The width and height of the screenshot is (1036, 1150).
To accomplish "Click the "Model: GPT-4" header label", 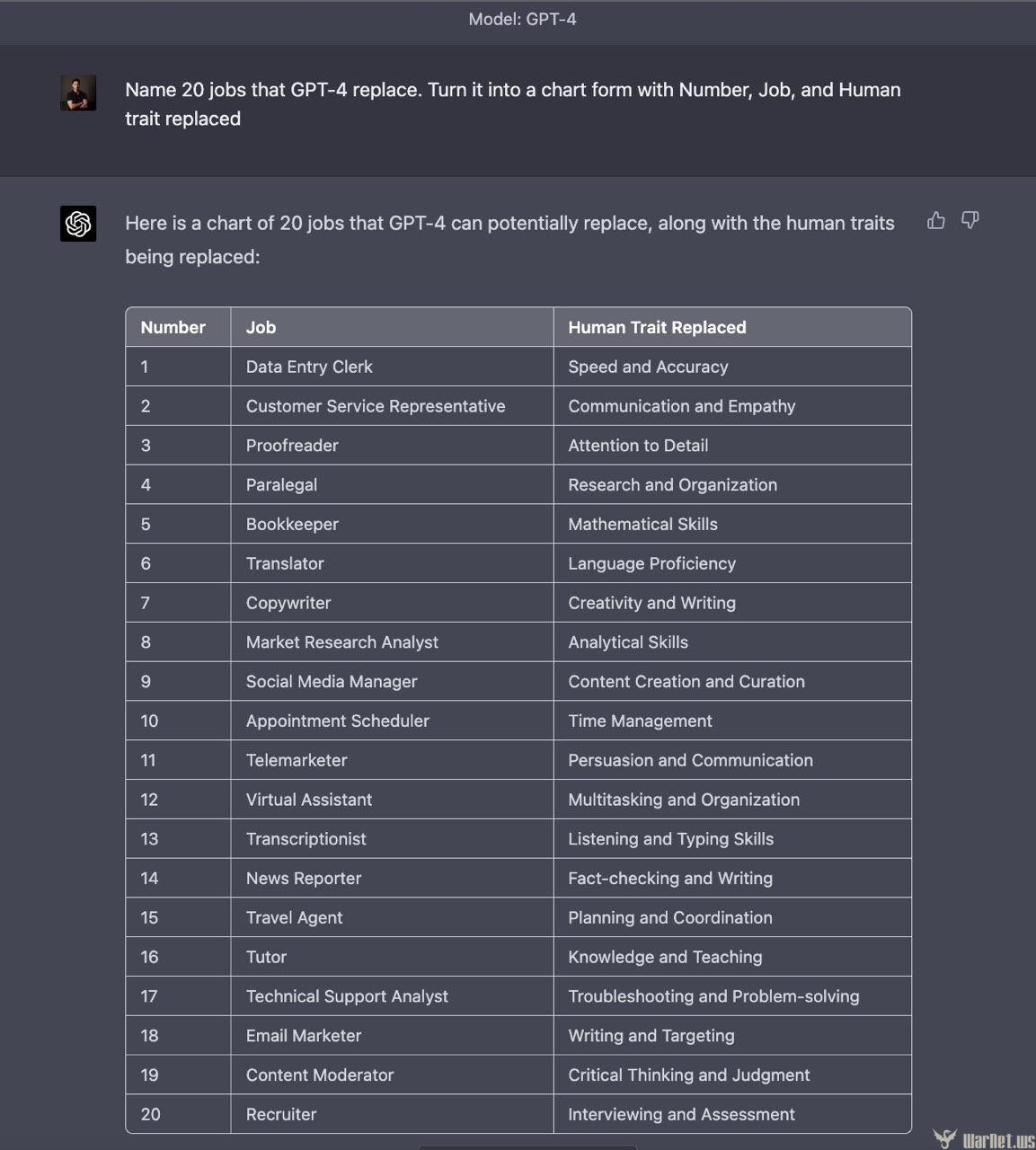I will (x=522, y=19).
